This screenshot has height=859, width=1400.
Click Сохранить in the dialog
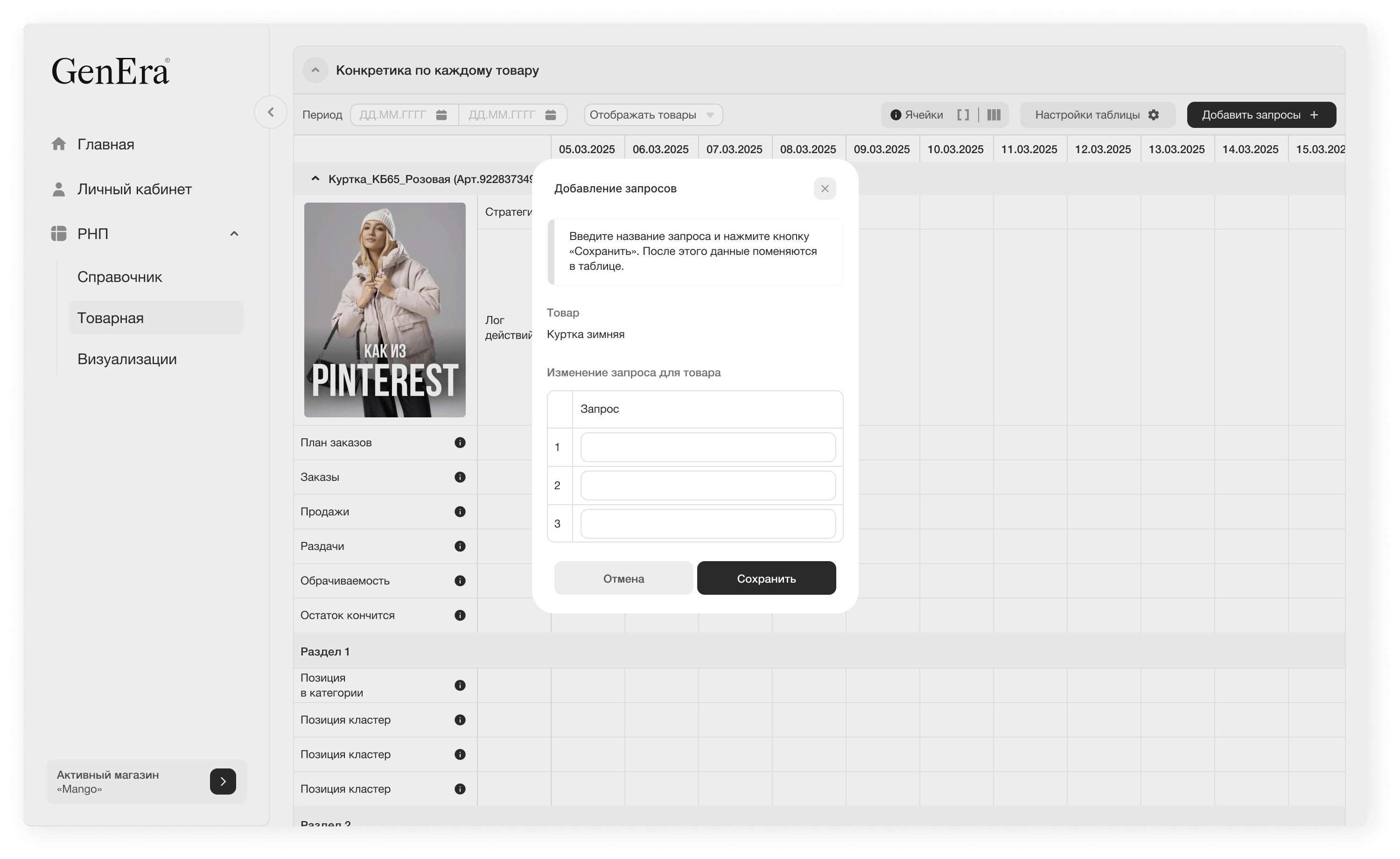click(x=766, y=578)
